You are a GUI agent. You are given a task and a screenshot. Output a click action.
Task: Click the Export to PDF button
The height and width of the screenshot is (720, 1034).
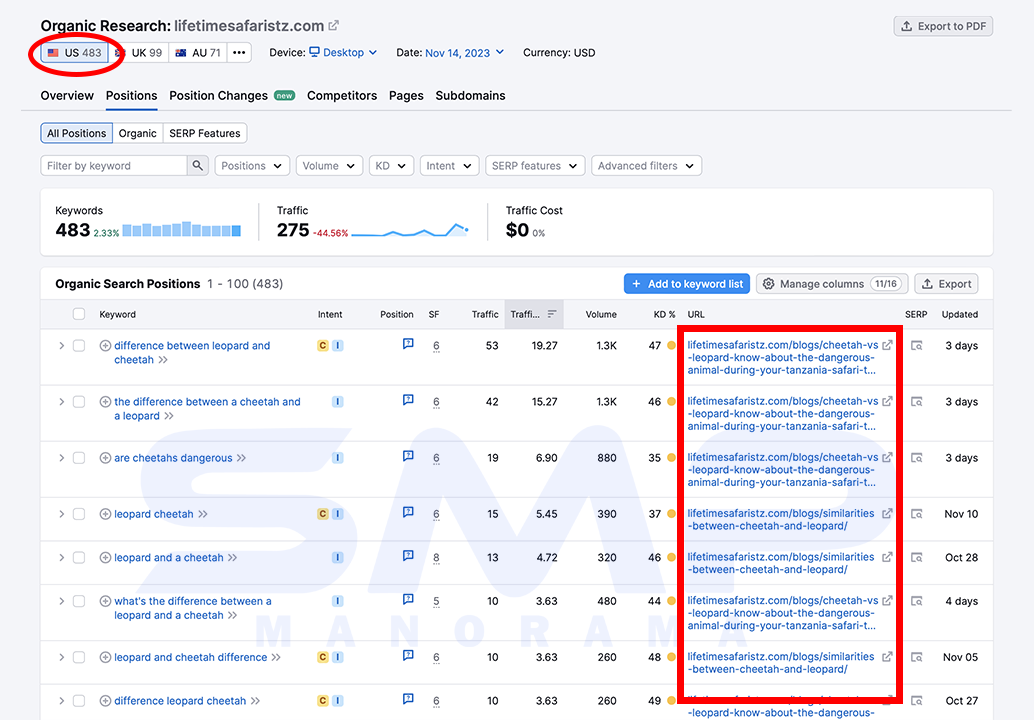[943, 26]
